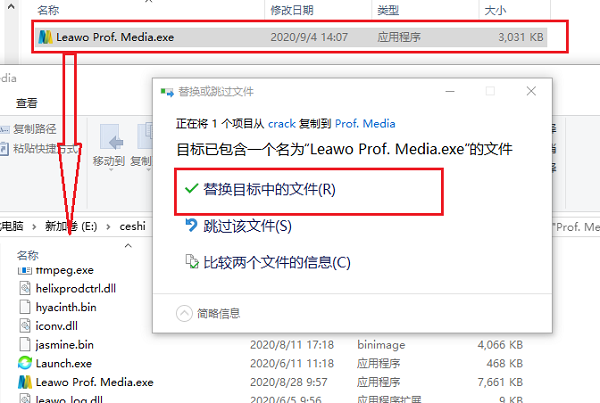Sort the top list by 修改日期 column

292,10
